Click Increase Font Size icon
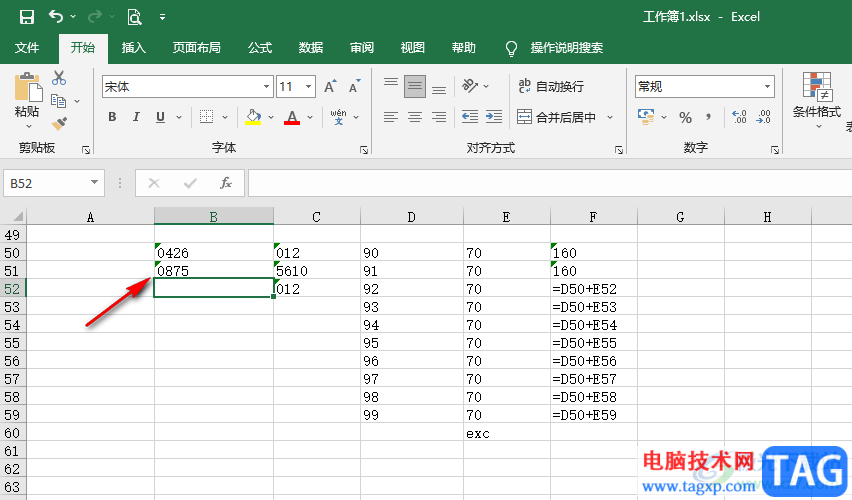Screen dimensions: 852x500 [x=330, y=86]
